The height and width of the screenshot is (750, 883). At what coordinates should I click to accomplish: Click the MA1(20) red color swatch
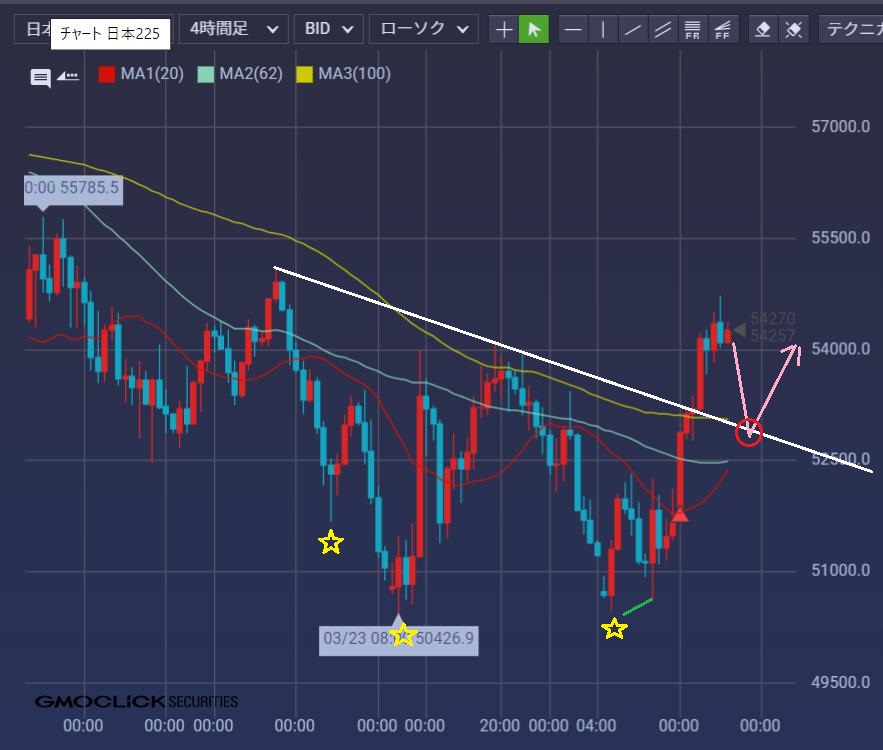coord(106,74)
